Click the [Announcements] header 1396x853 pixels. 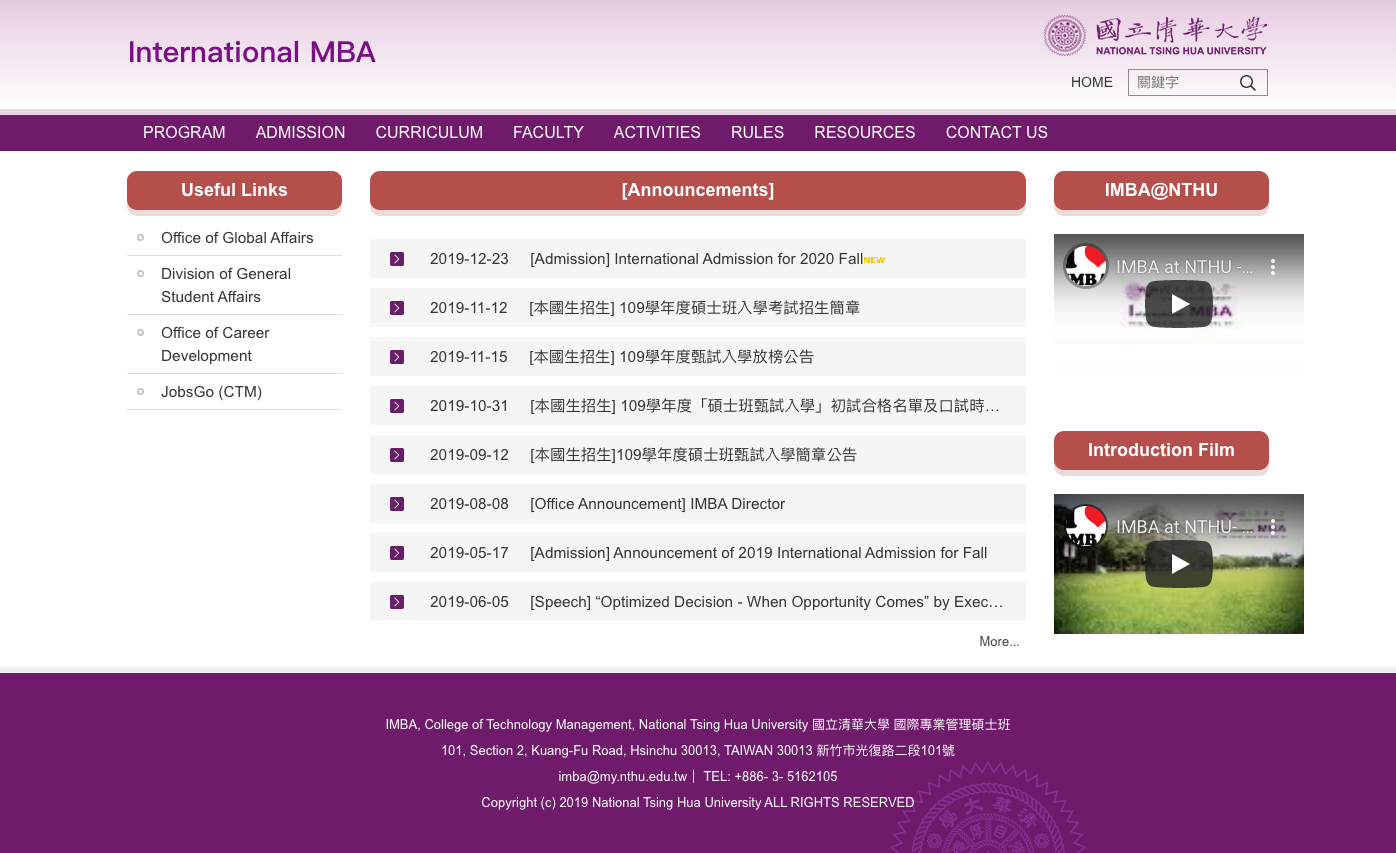tap(698, 190)
